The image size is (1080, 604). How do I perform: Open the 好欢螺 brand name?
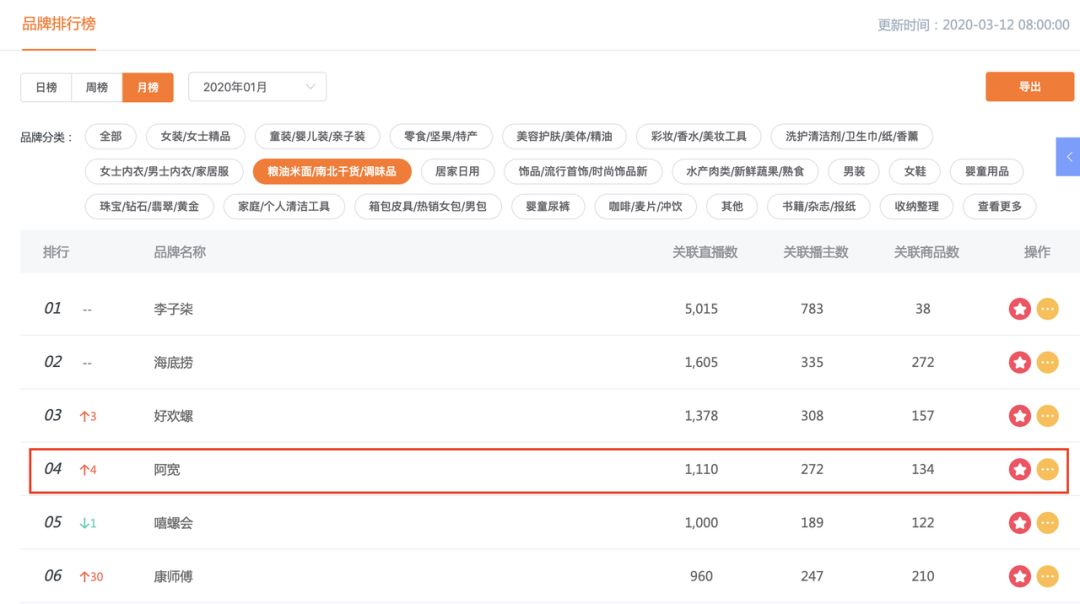(173, 416)
